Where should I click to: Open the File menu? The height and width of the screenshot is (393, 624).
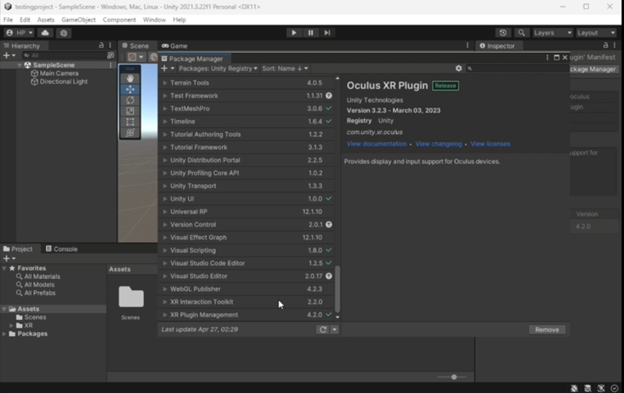(x=8, y=19)
